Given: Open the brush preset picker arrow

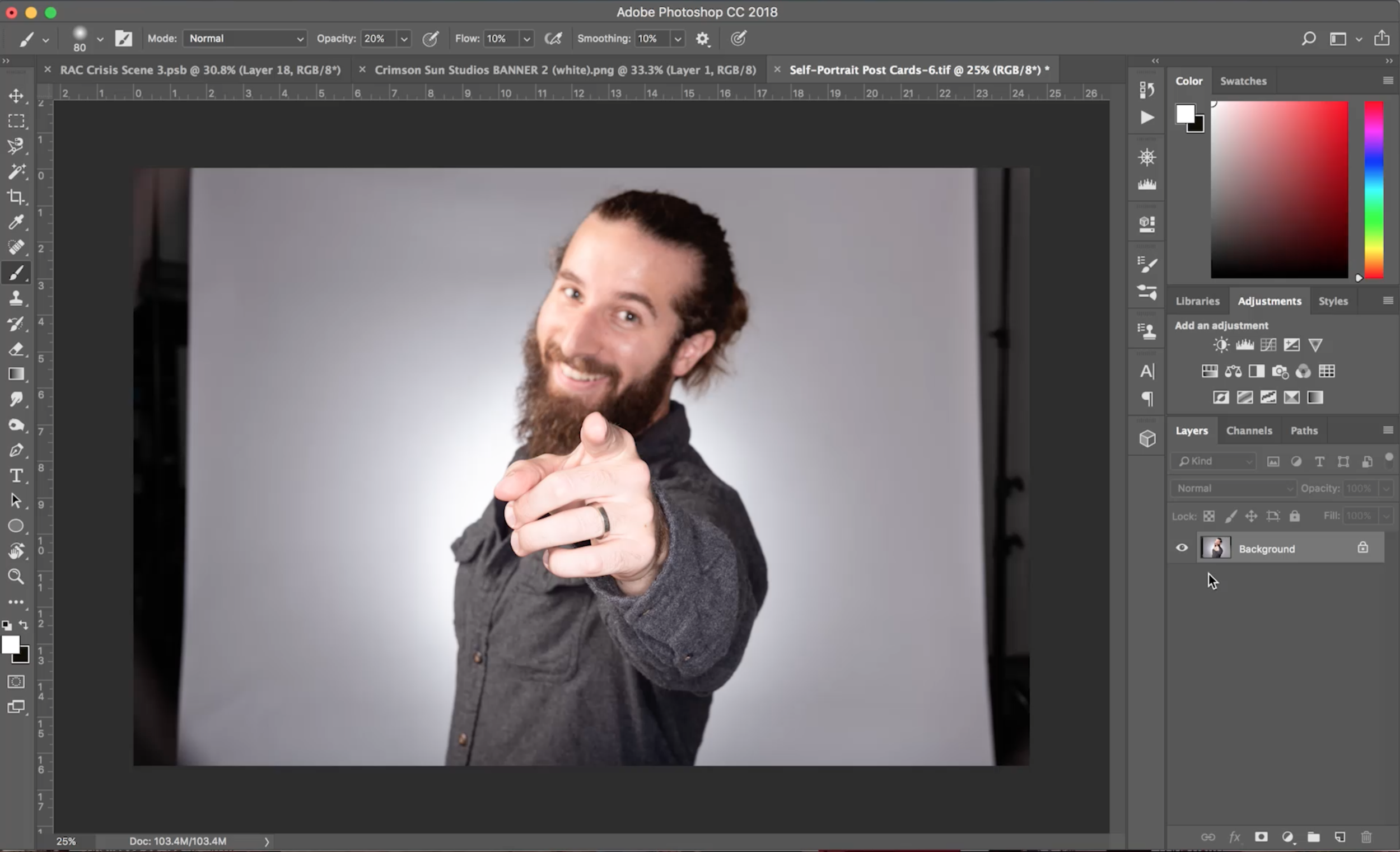Looking at the screenshot, I should (x=100, y=39).
